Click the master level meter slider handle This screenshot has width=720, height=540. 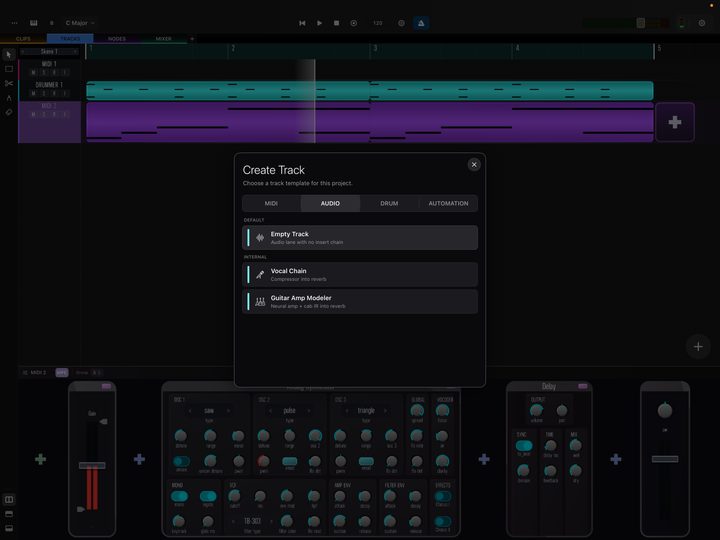[641, 23]
